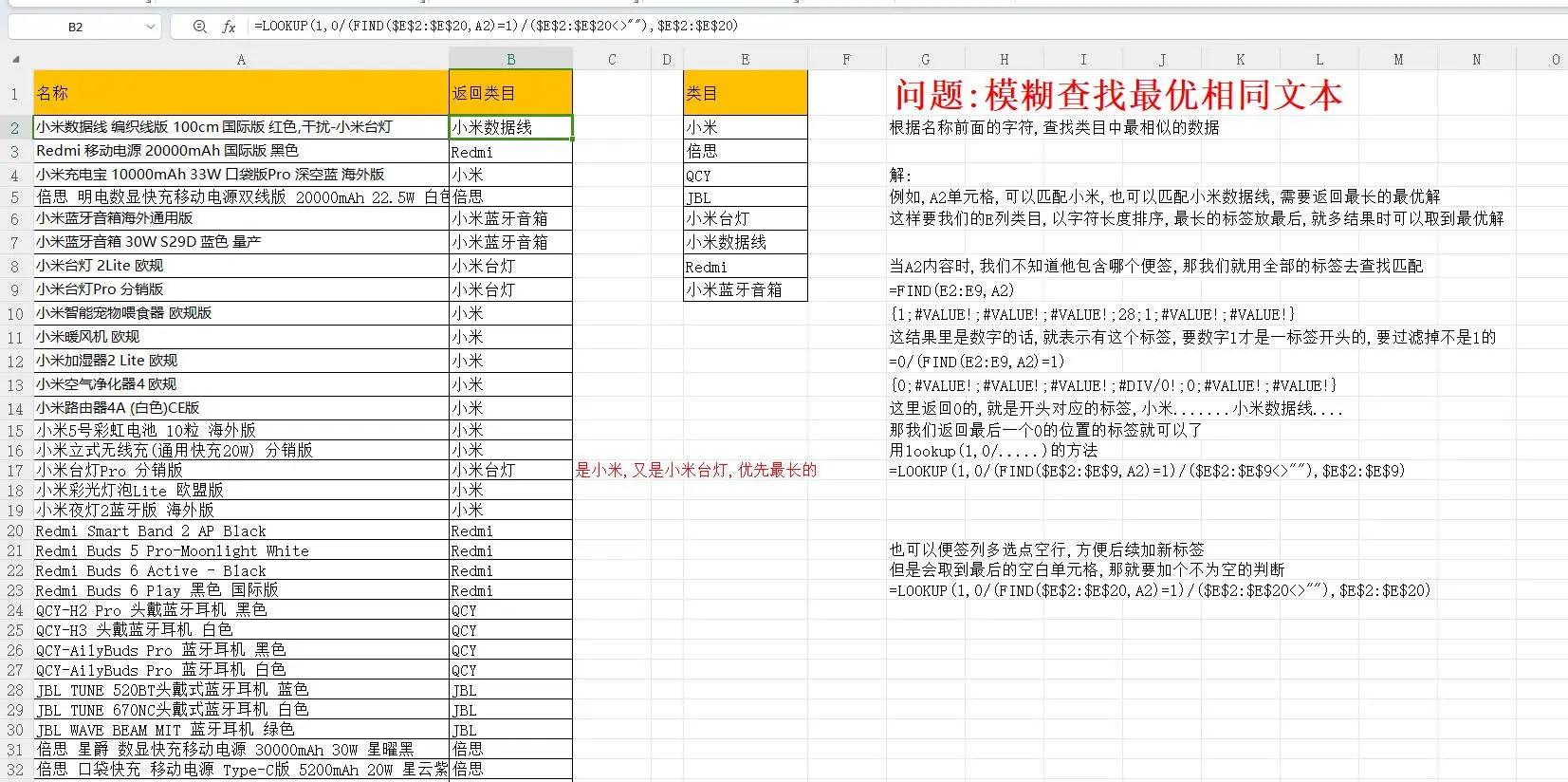Click header cell 类目 in column E
Viewport: 1568px width, 782px height.
[745, 93]
